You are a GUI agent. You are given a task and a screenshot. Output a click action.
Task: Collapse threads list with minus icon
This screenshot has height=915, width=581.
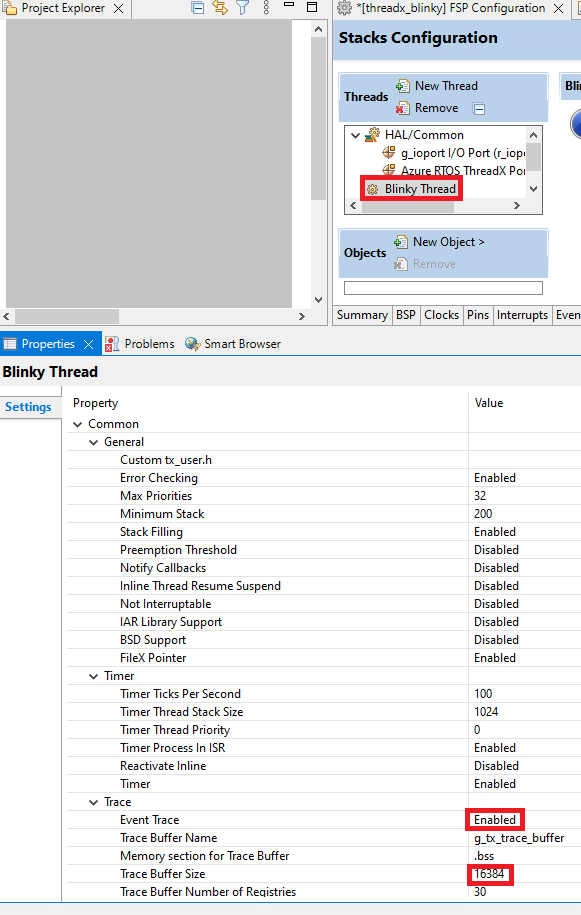(479, 109)
